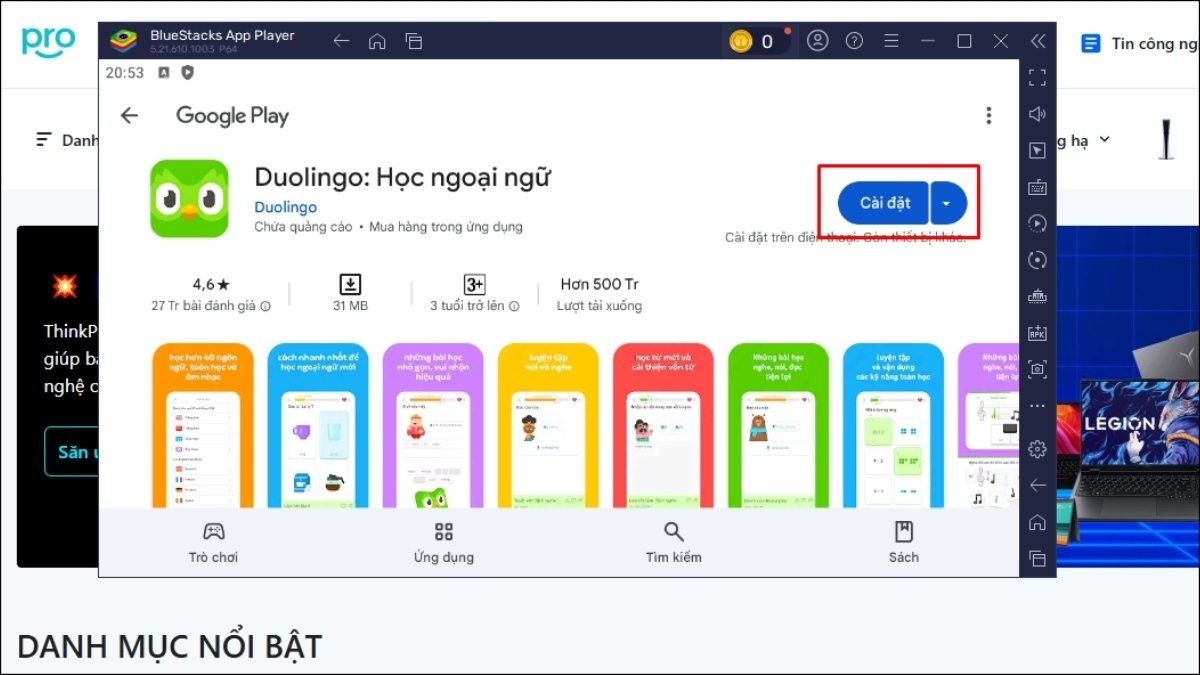Open the background page Danh mục menu
The image size is (1200, 675).
coord(67,140)
